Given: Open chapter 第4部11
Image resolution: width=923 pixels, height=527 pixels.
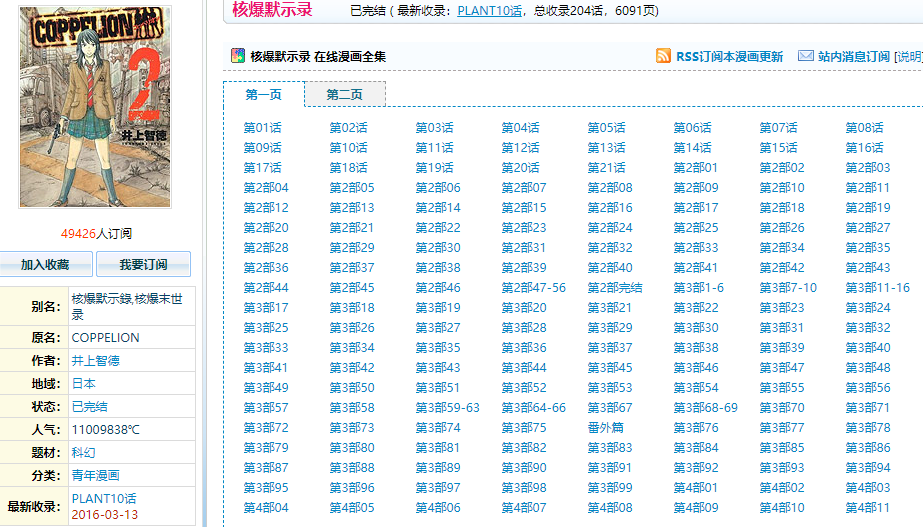Looking at the screenshot, I should coord(867,508).
